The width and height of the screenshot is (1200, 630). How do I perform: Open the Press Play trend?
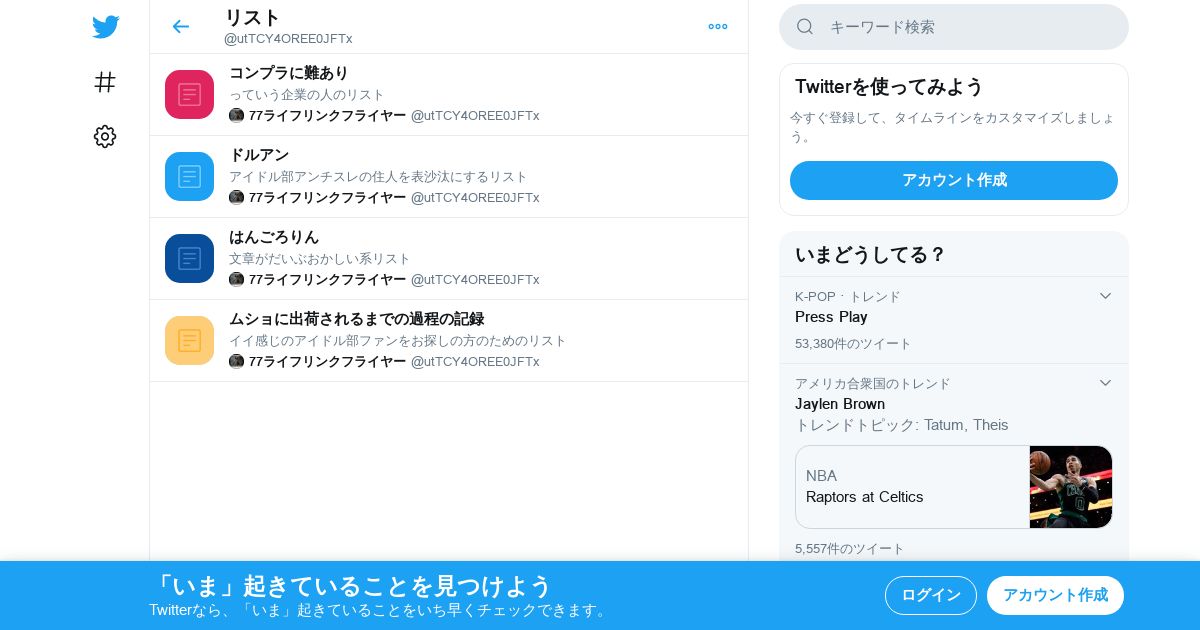831,317
